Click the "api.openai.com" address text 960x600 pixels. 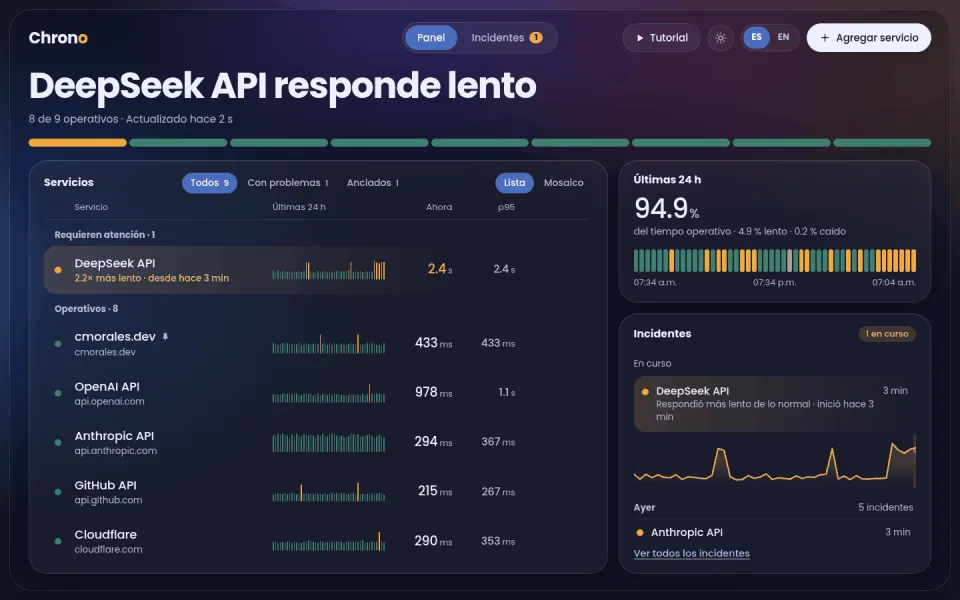pyautogui.click(x=110, y=402)
